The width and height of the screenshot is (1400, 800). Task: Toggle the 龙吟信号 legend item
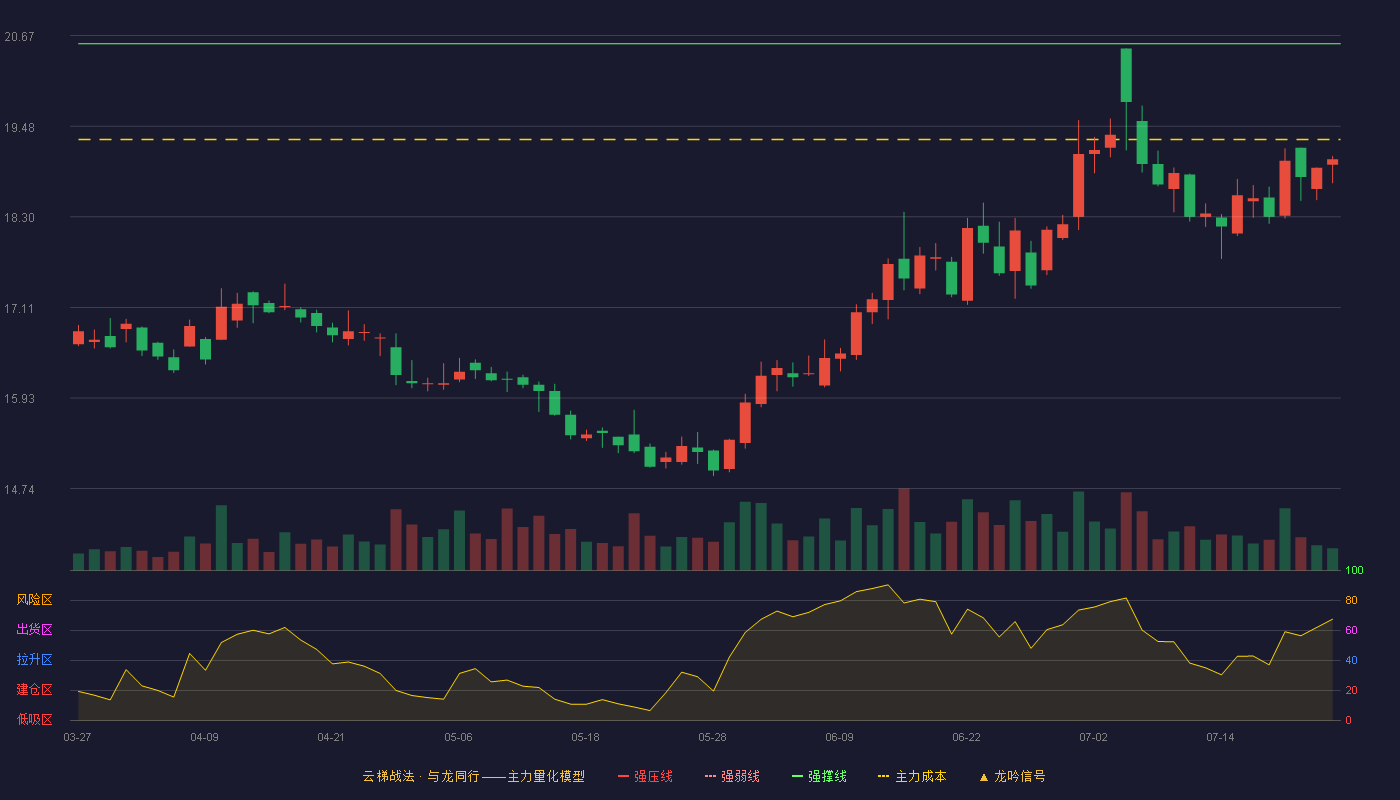[1012, 776]
